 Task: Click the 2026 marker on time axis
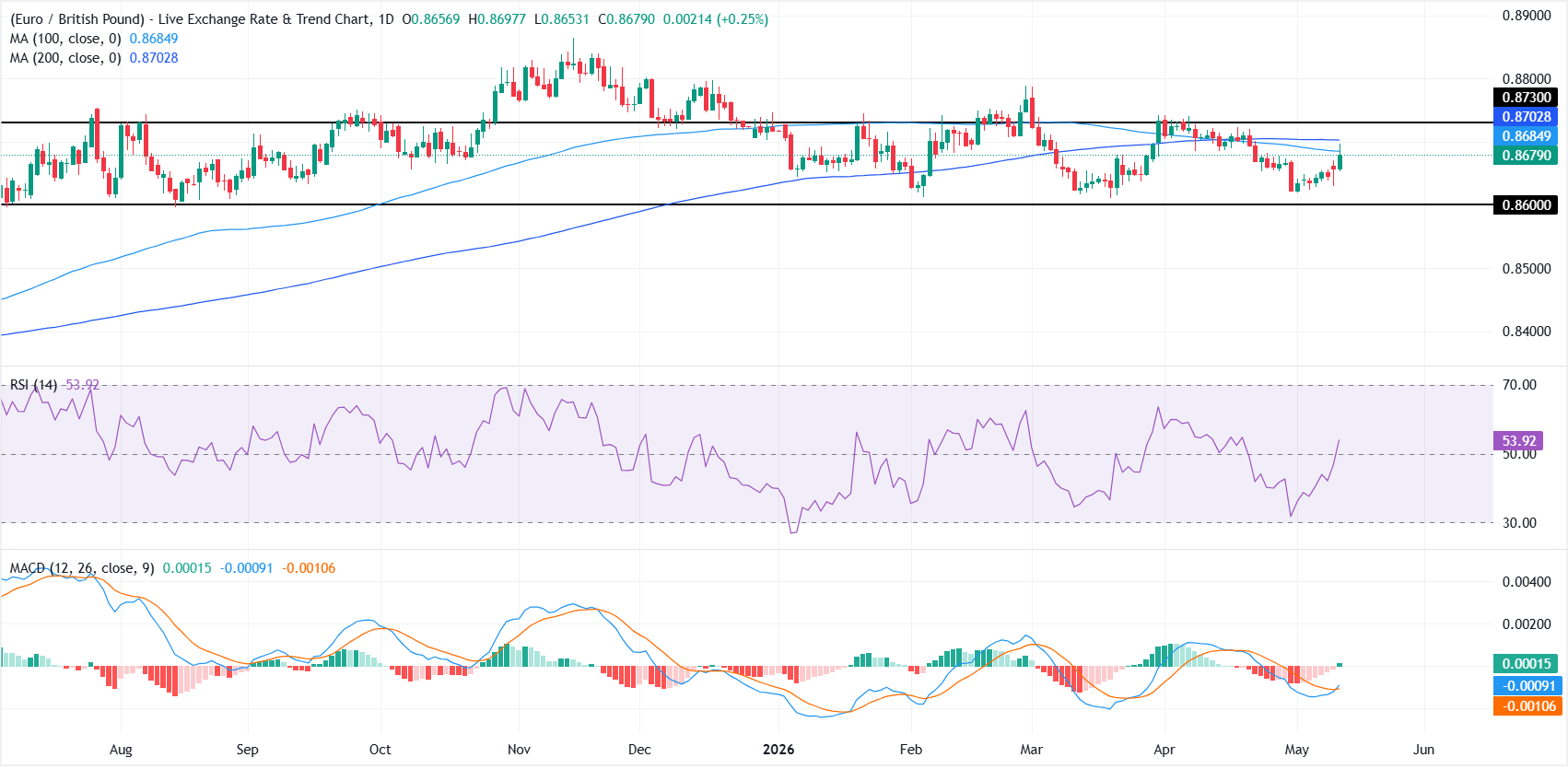[778, 750]
